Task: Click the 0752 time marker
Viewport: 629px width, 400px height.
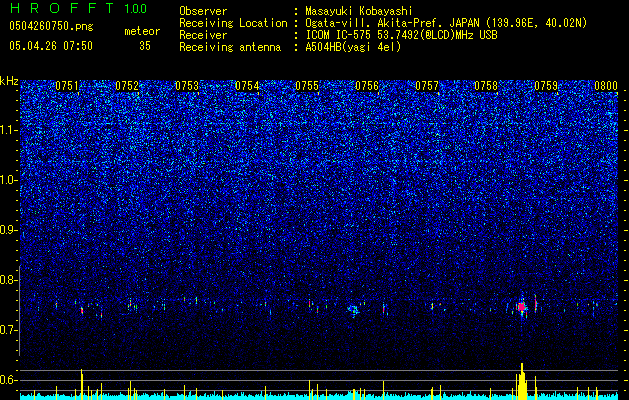Action: tap(127, 86)
